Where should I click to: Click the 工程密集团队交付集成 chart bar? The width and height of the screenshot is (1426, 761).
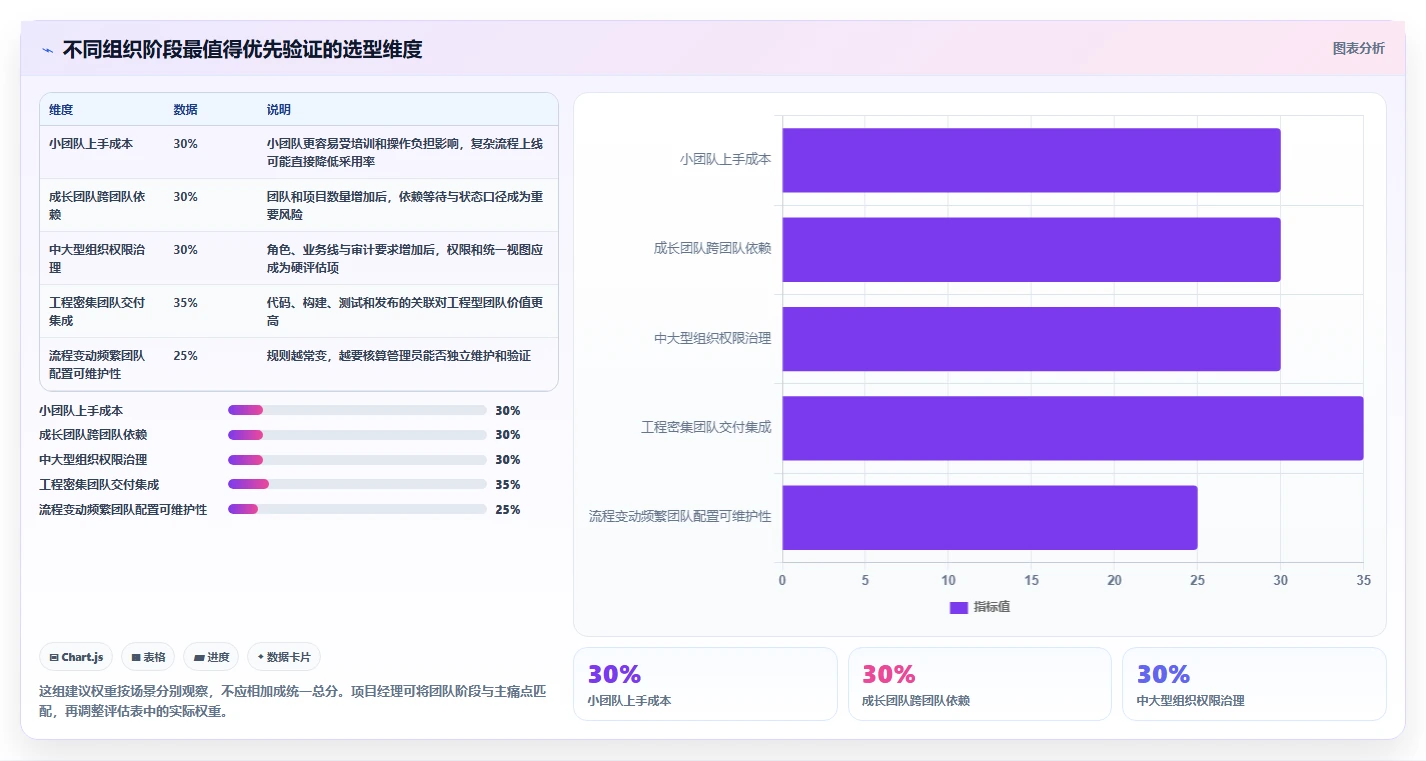1072,428
